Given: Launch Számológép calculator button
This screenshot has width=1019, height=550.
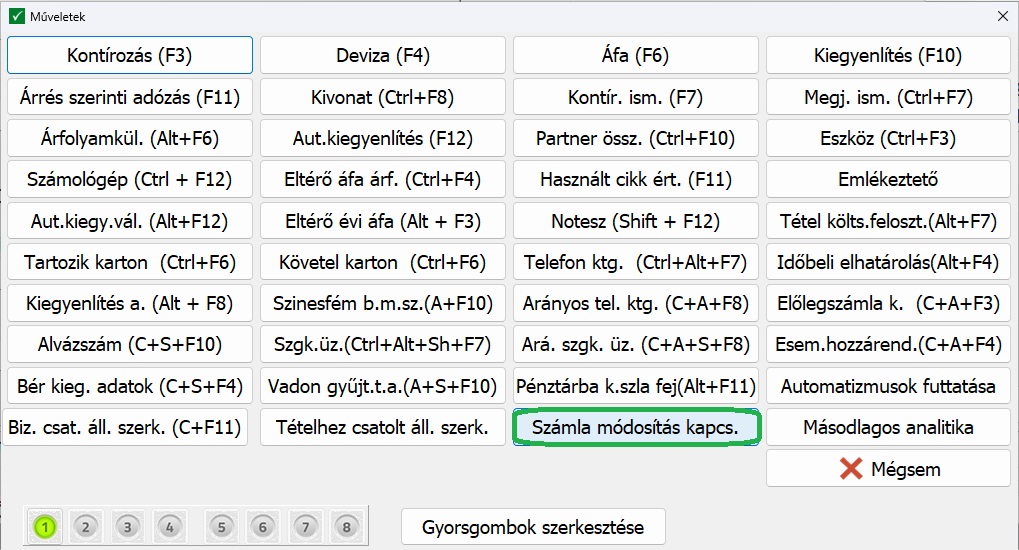Looking at the screenshot, I should [130, 180].
